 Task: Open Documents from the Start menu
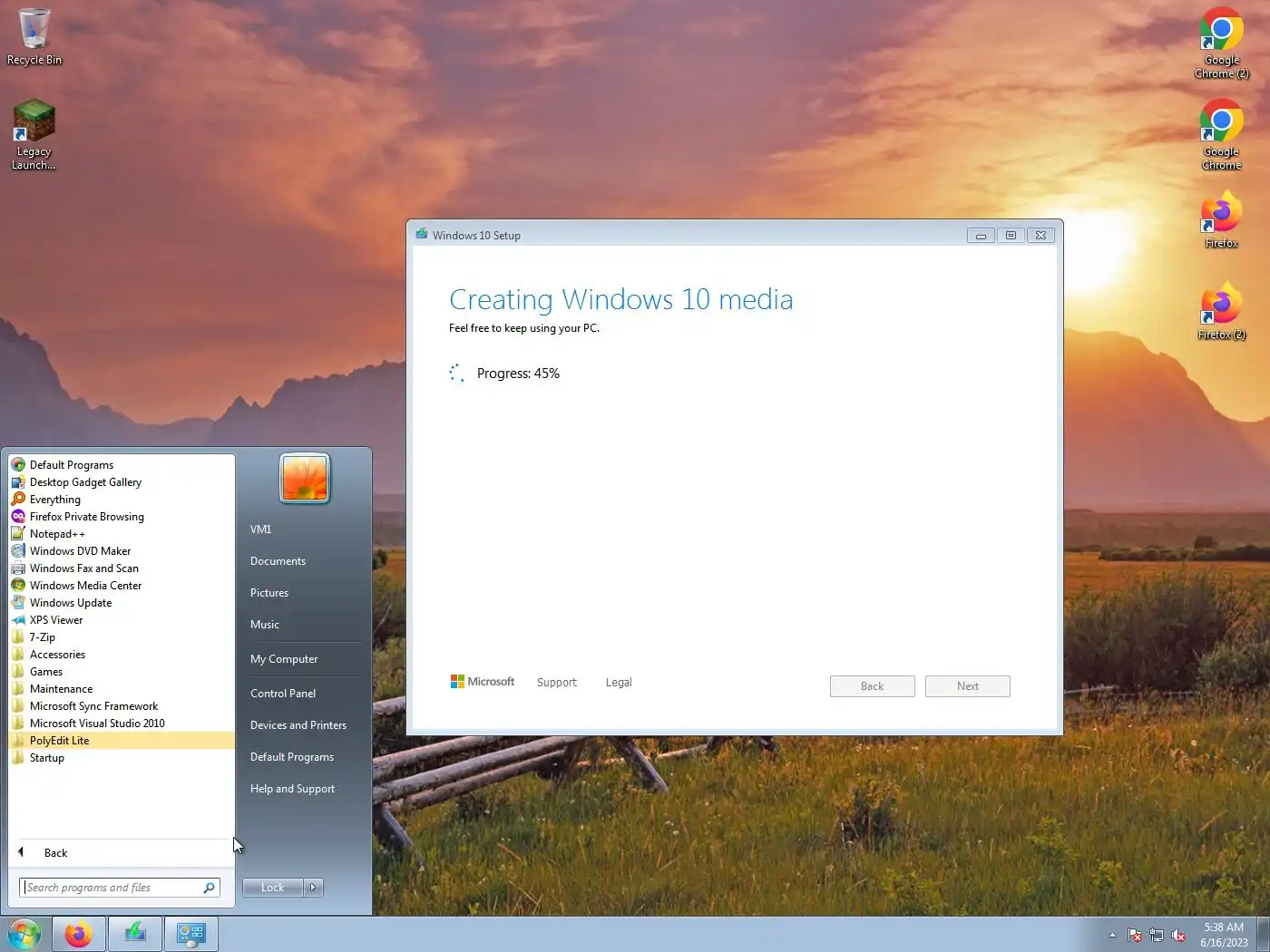pos(304,561)
